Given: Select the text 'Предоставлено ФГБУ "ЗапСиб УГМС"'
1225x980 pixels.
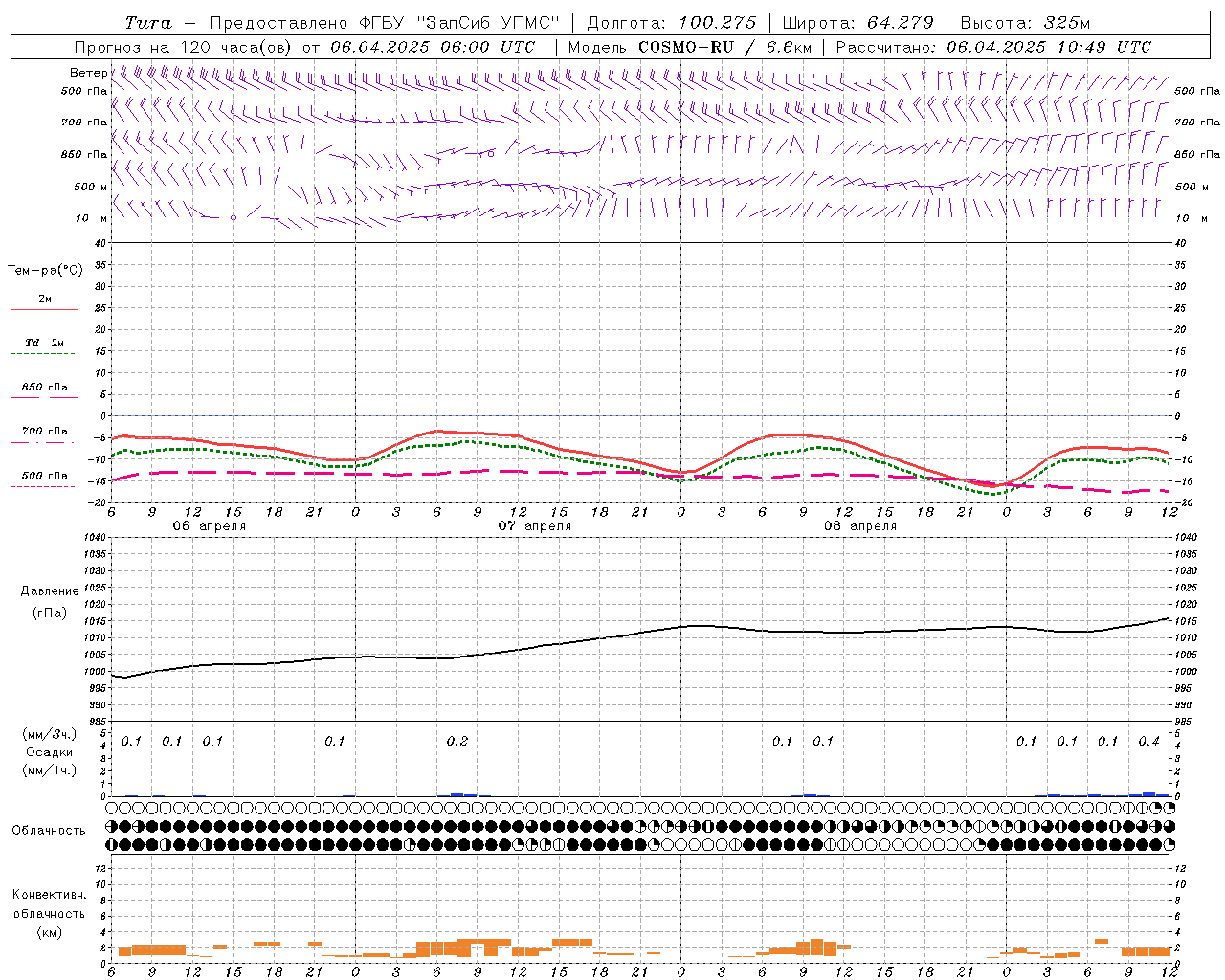Looking at the screenshot, I should click(384, 23).
